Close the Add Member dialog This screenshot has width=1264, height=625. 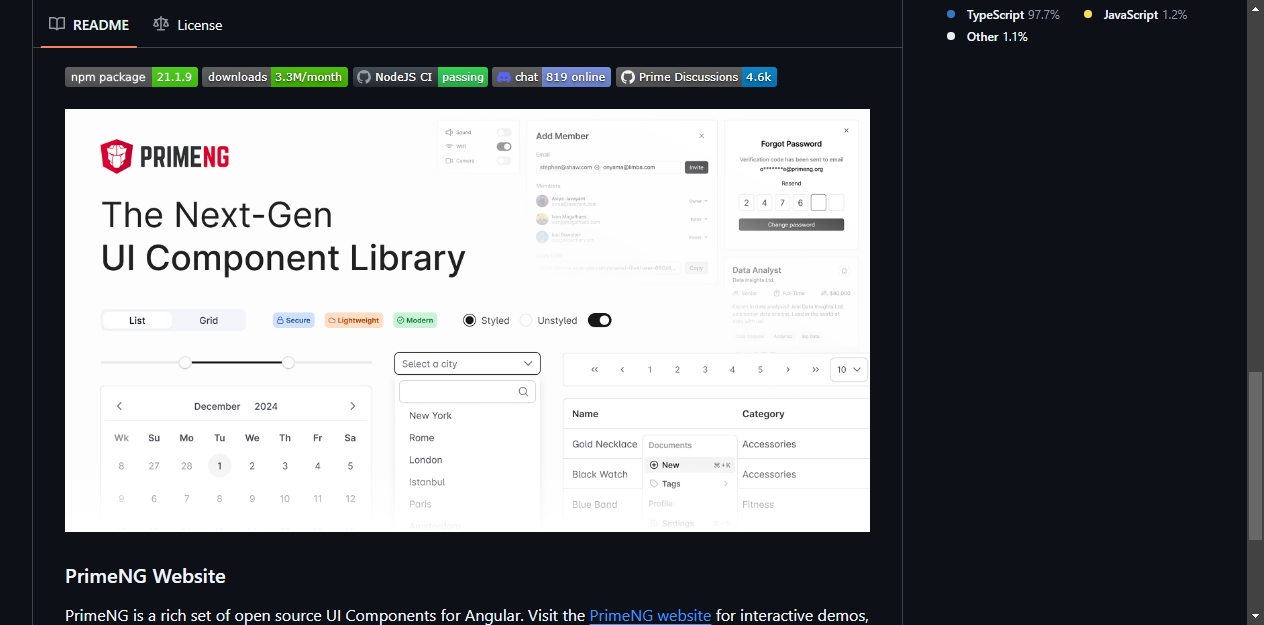click(701, 136)
